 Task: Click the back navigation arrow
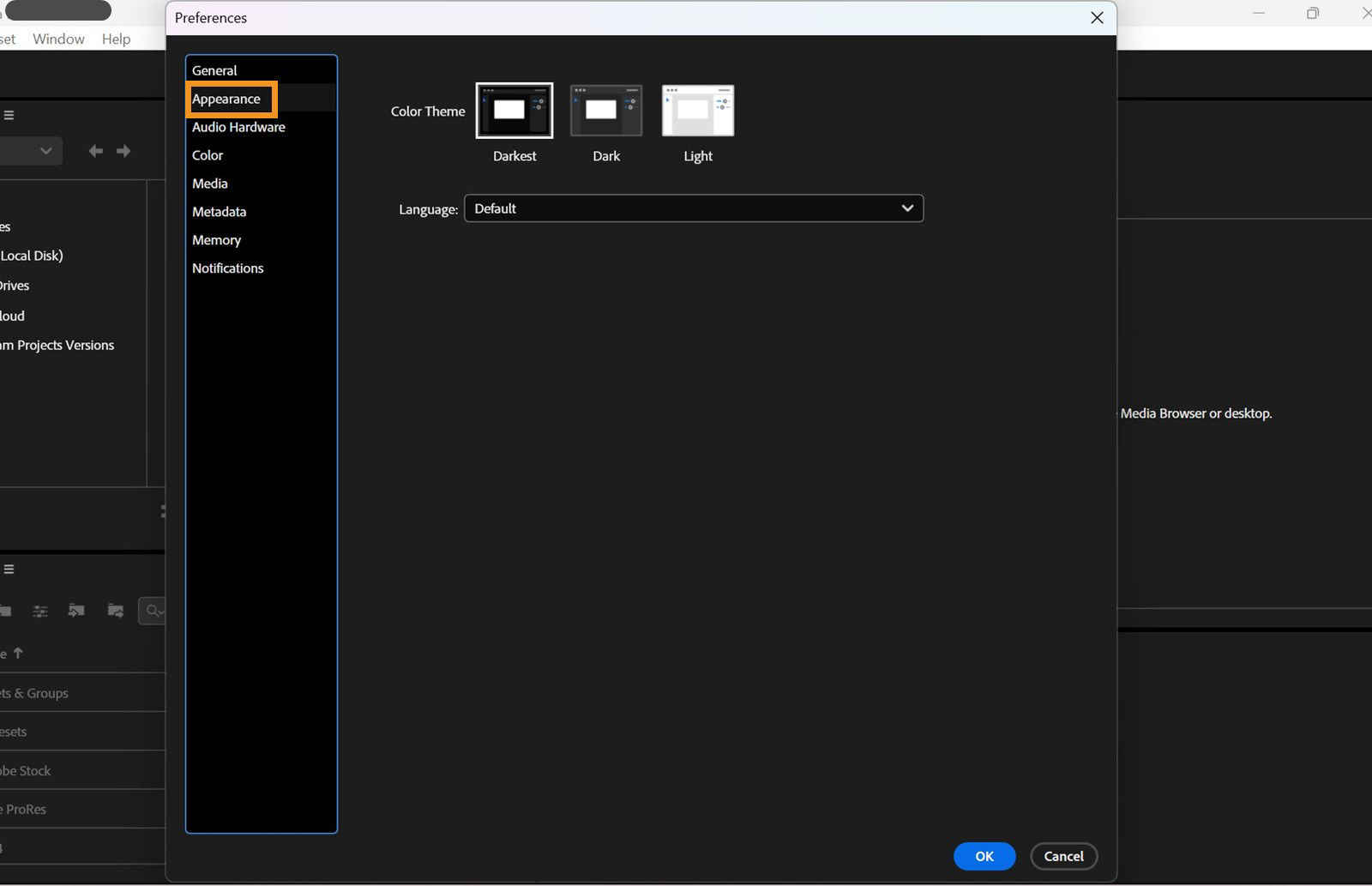click(96, 150)
